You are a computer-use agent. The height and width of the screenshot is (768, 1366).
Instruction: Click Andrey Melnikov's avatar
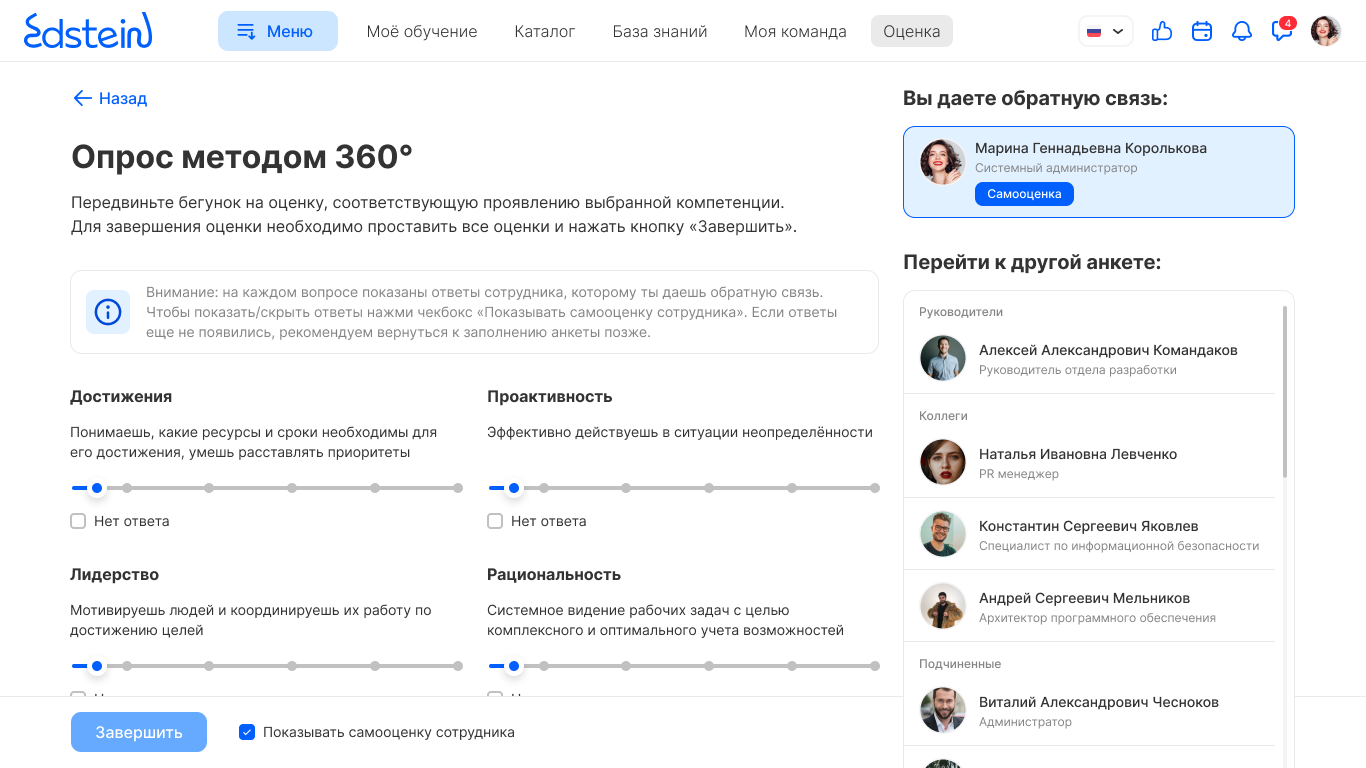pyautogui.click(x=942, y=606)
